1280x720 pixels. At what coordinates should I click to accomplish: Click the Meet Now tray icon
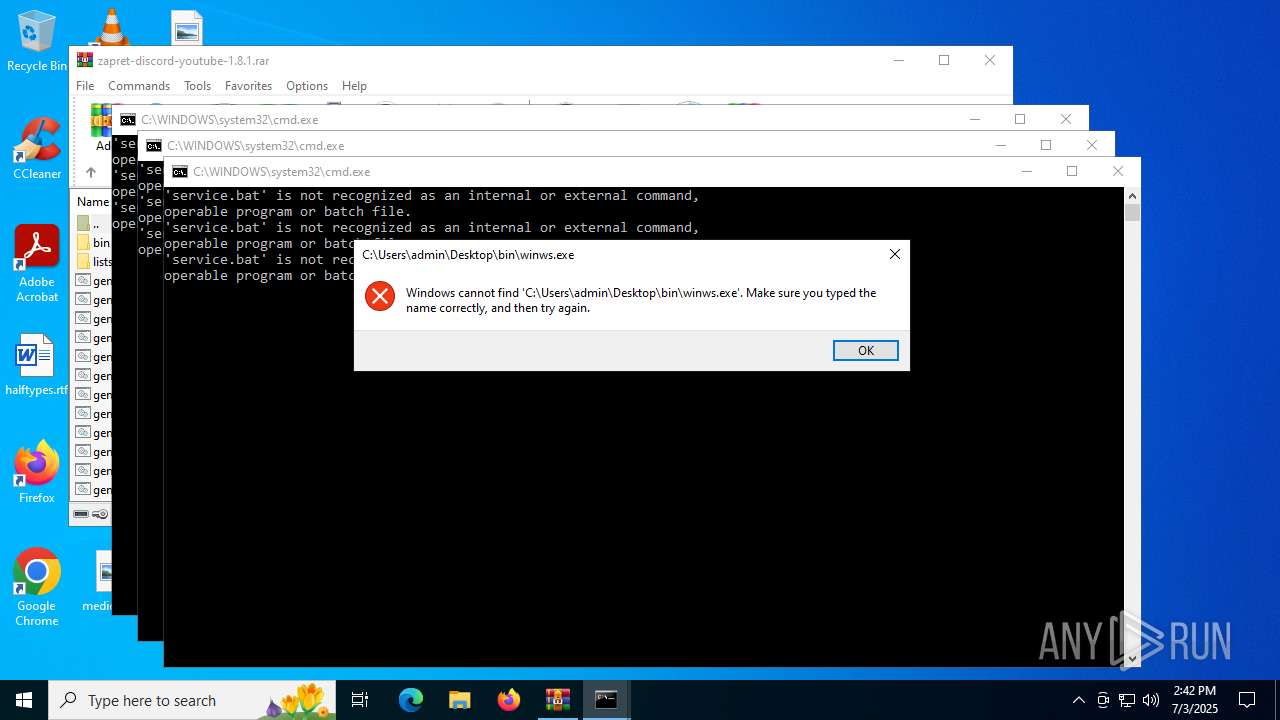(1103, 700)
